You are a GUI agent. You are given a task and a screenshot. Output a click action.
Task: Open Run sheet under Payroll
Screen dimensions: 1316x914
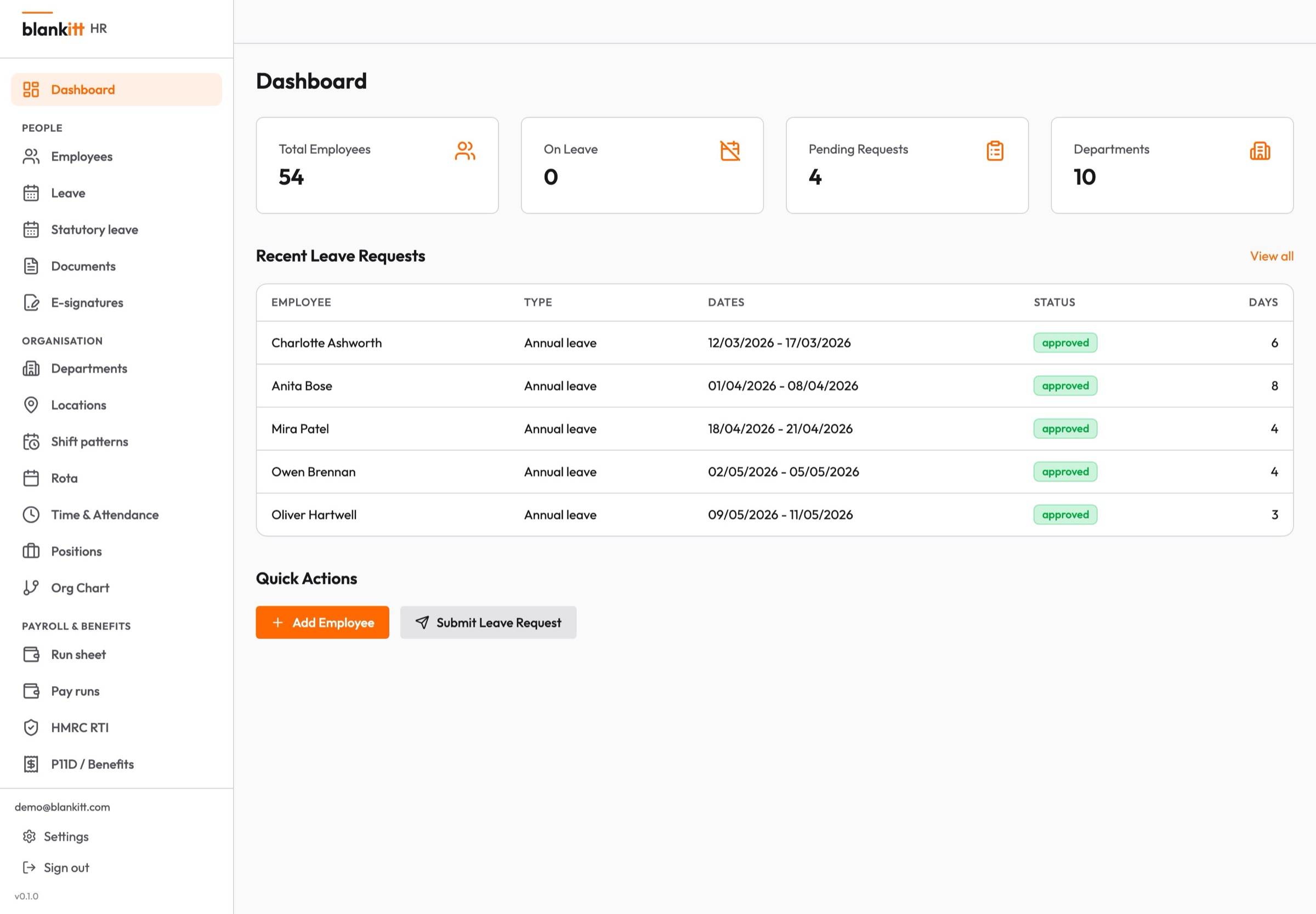click(116, 655)
